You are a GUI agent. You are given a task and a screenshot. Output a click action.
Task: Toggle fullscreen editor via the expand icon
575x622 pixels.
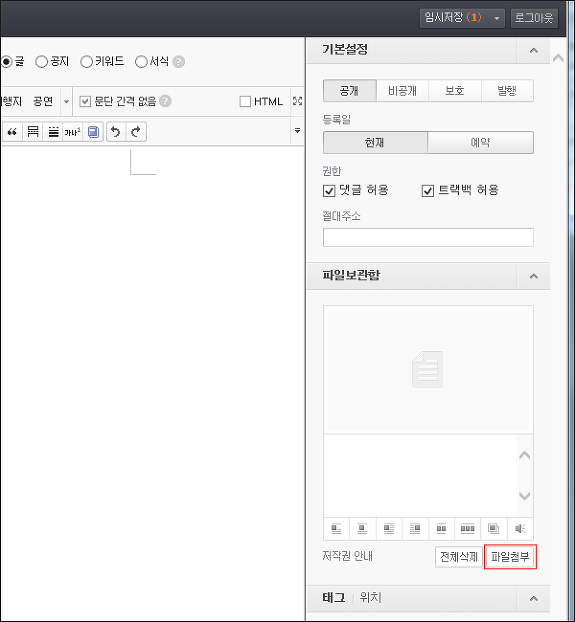click(x=297, y=101)
